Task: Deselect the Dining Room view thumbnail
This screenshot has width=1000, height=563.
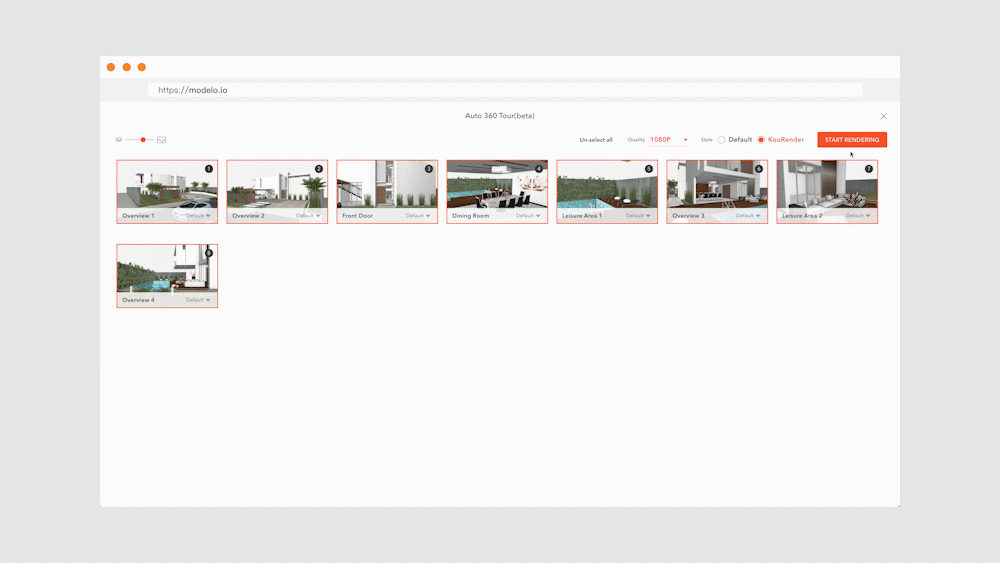Action: click(x=496, y=186)
